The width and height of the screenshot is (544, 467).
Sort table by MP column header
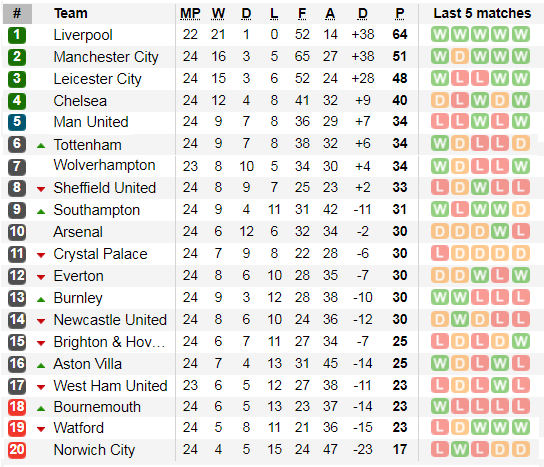coord(190,14)
